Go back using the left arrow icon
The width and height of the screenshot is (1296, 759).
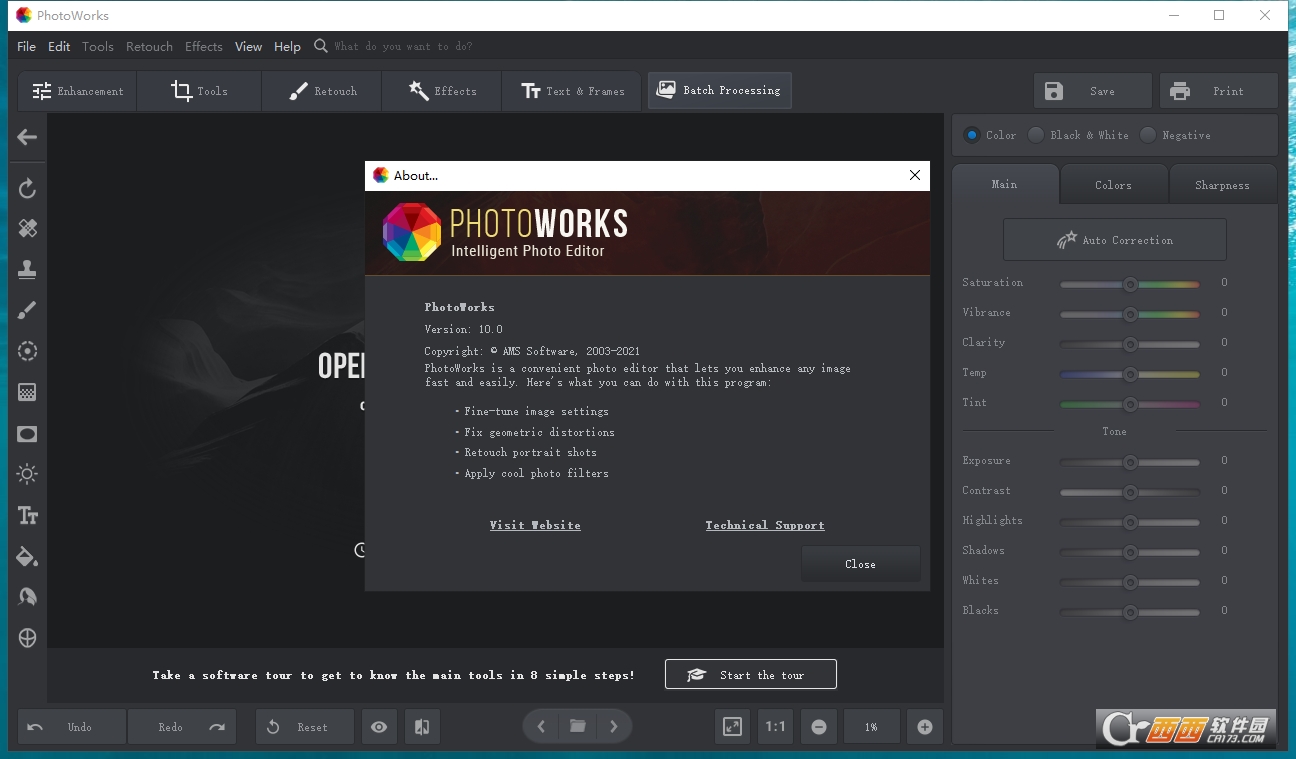click(27, 137)
